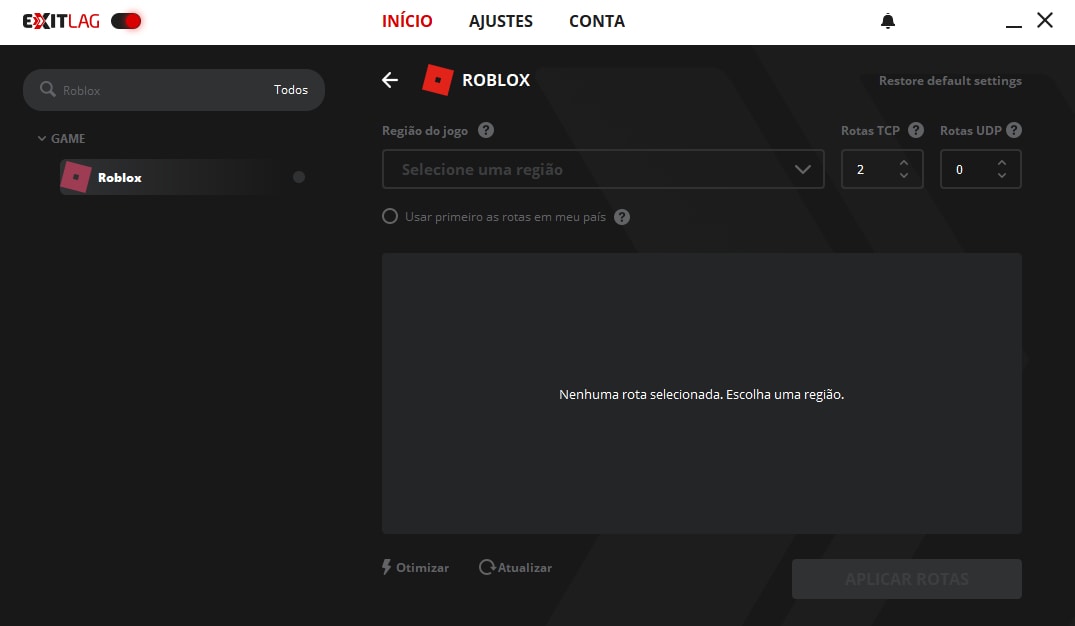Enable Usar primeiro as rotas em meu país
The image size is (1075, 626).
tap(390, 216)
